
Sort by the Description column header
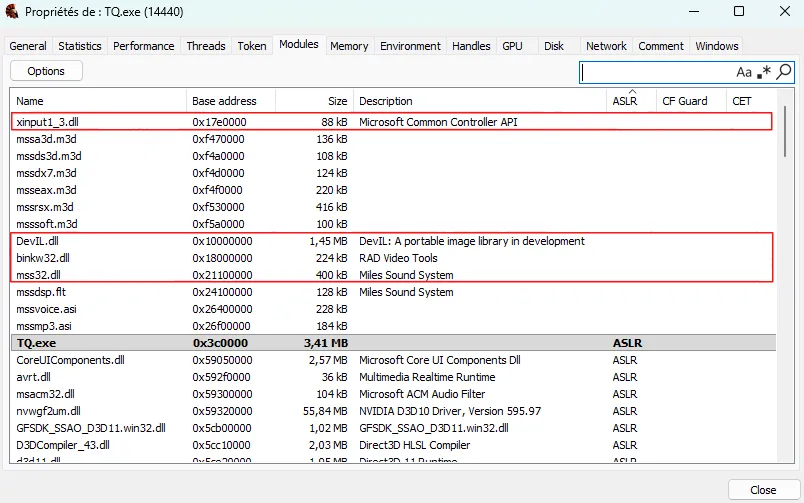tap(480, 101)
